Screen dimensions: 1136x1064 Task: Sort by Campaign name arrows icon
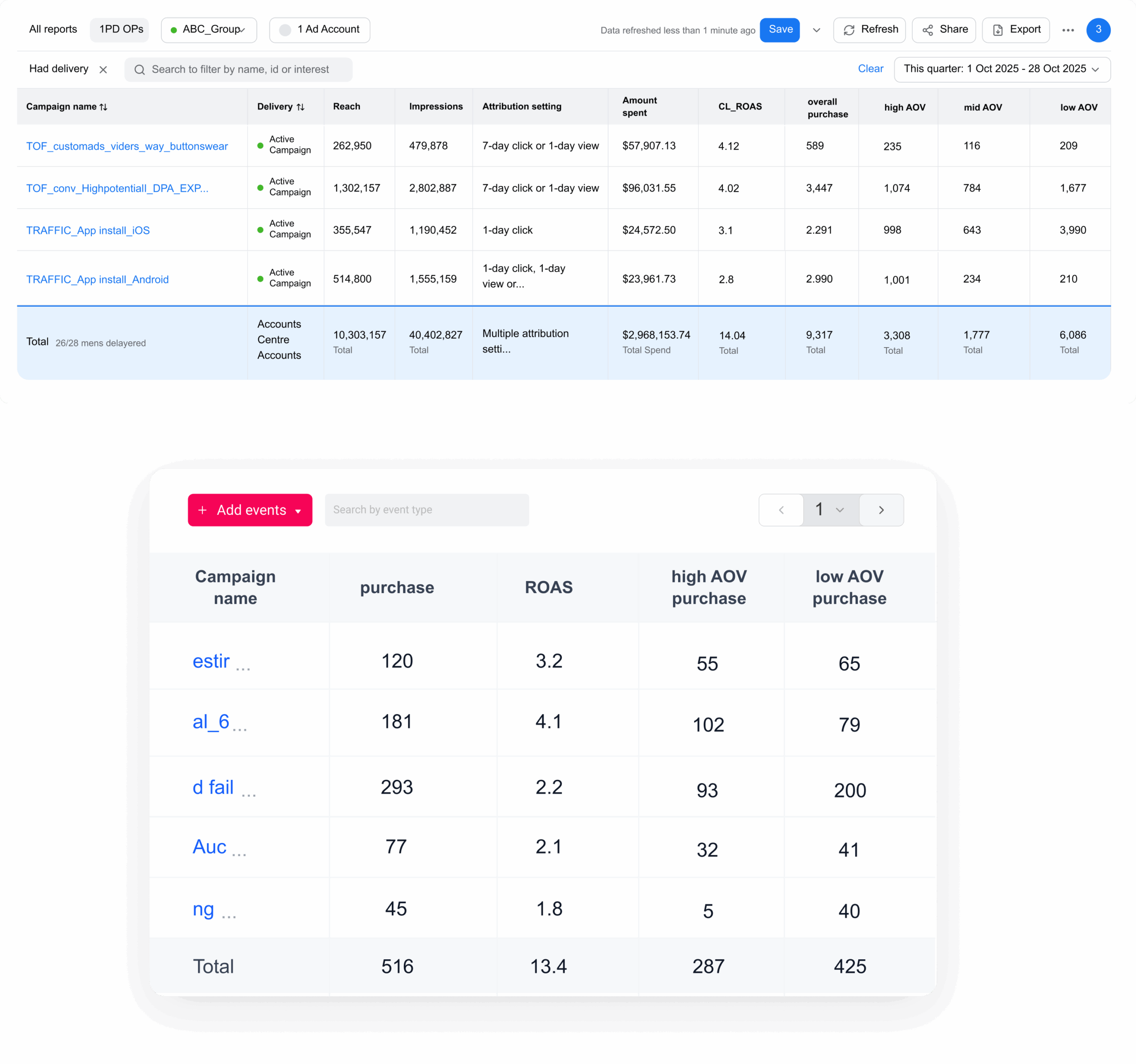(x=103, y=107)
